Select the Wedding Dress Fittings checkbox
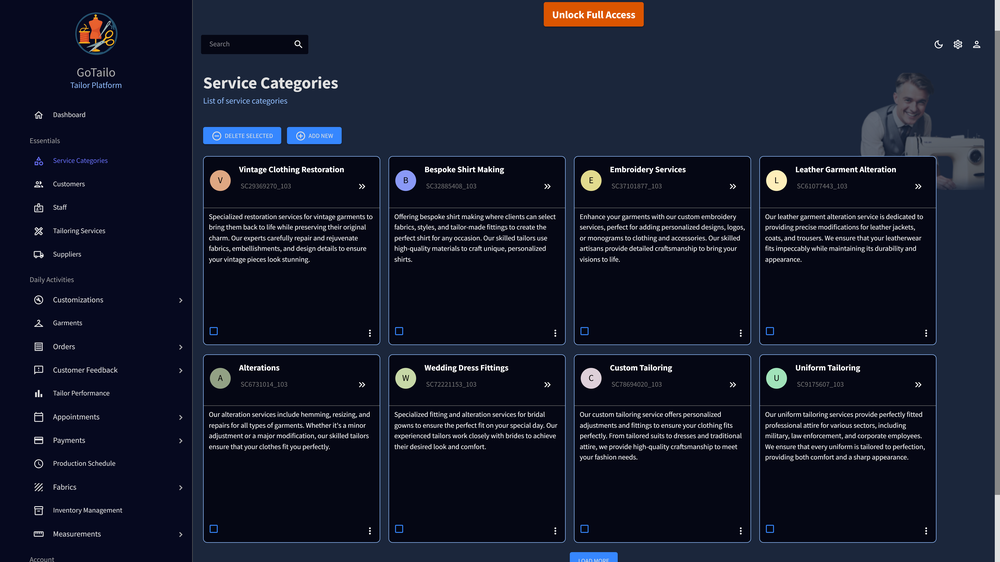 [x=399, y=529]
